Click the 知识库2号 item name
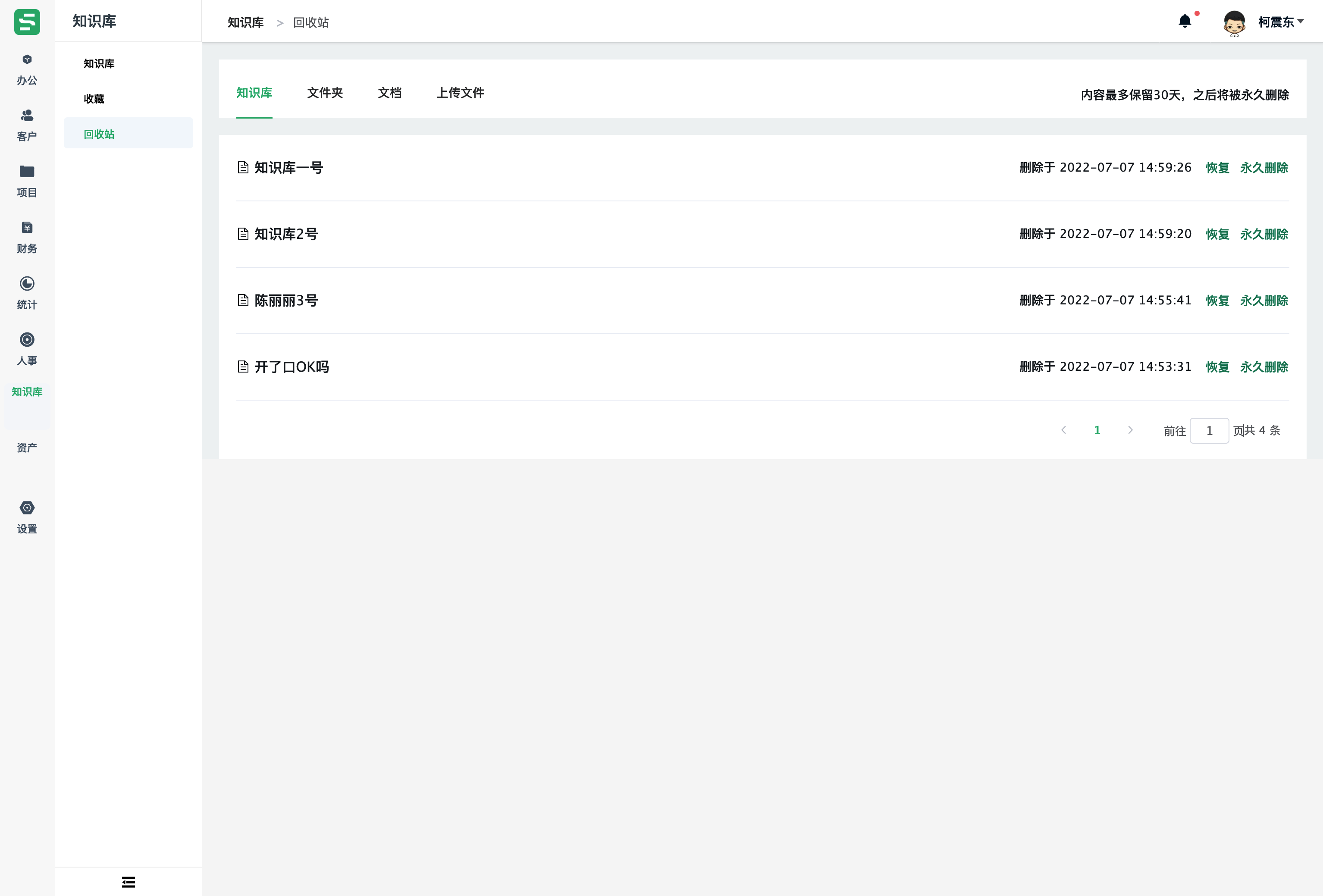Screen dimensions: 1323x896 tap(286, 234)
